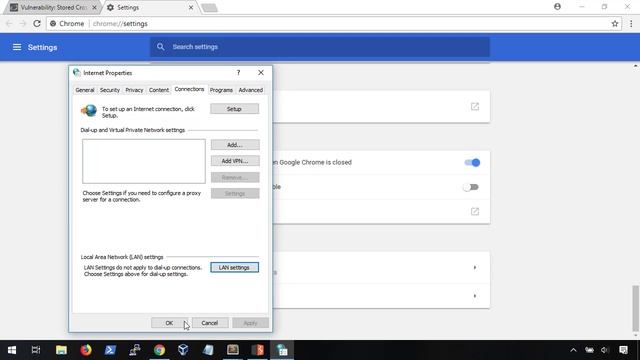The width and height of the screenshot is (640, 360).
Task: Click the Help question mark in Internet Properties
Action: coord(238,73)
